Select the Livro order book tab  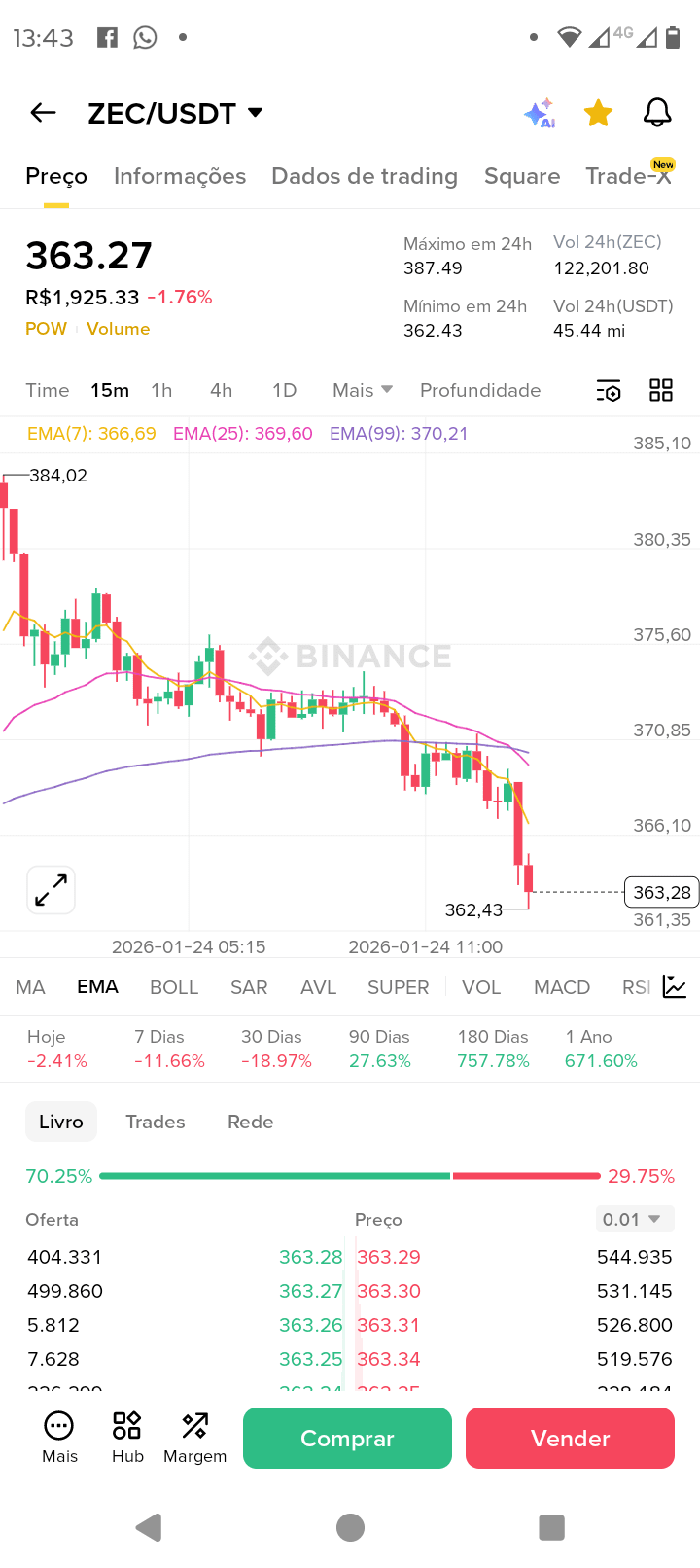coord(61,1122)
